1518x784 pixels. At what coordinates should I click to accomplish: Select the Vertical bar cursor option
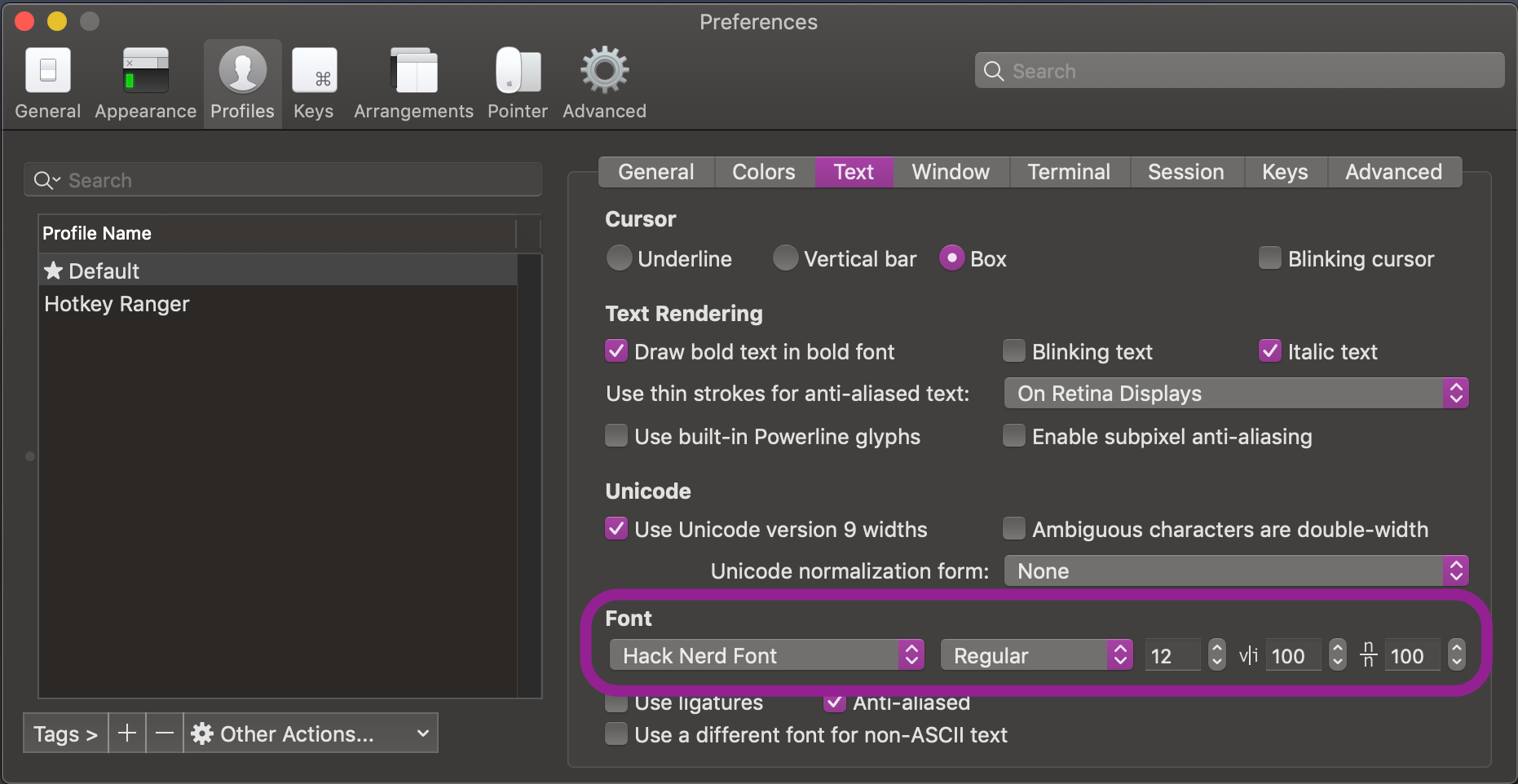tap(786, 258)
